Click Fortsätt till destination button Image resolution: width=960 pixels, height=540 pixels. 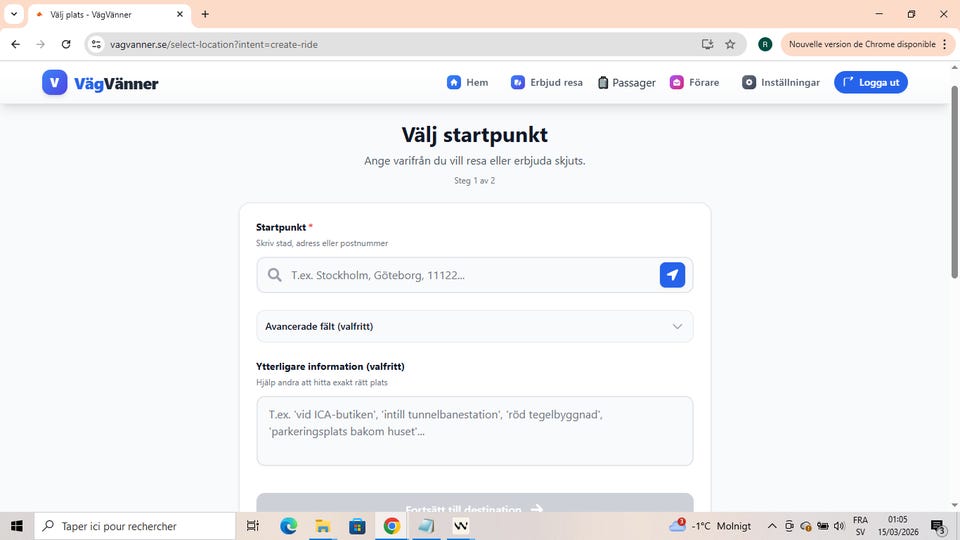pos(474,506)
